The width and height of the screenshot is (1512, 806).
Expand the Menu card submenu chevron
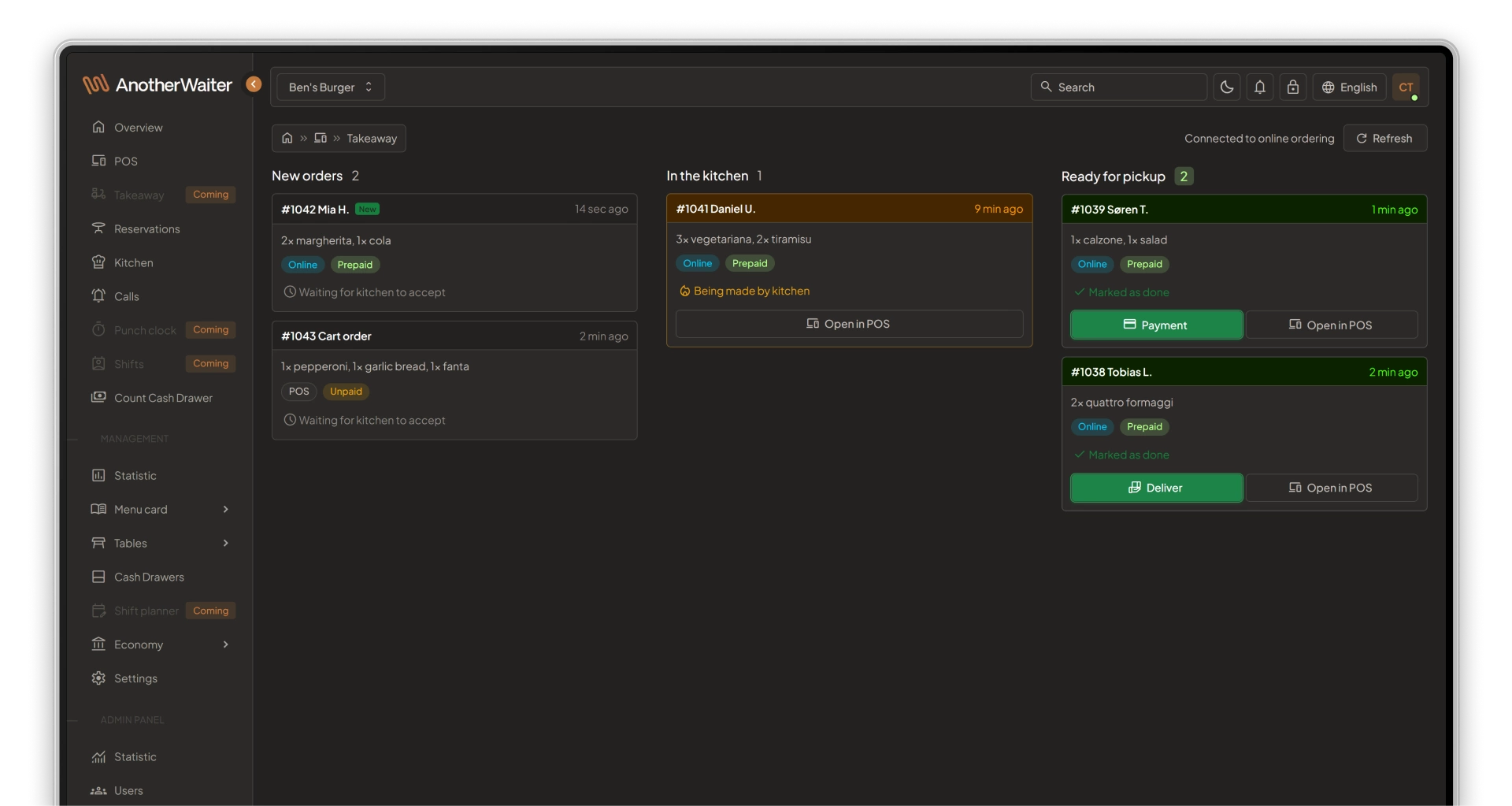pyautogui.click(x=226, y=509)
